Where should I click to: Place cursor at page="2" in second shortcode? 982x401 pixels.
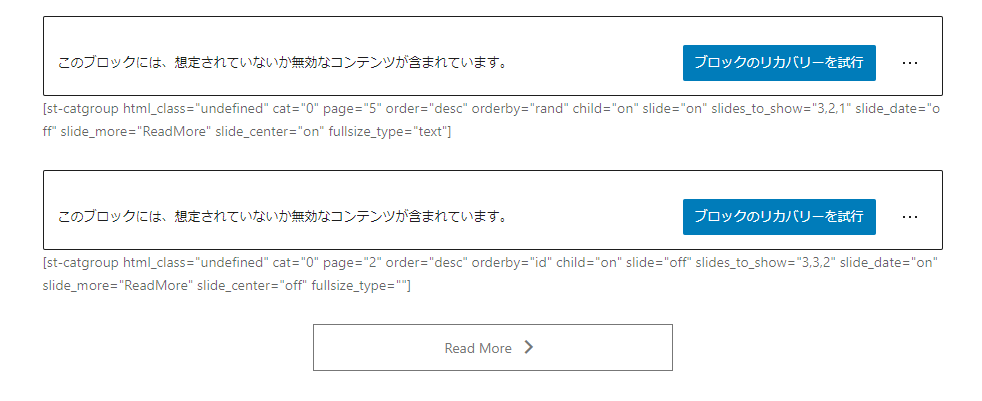(353, 263)
